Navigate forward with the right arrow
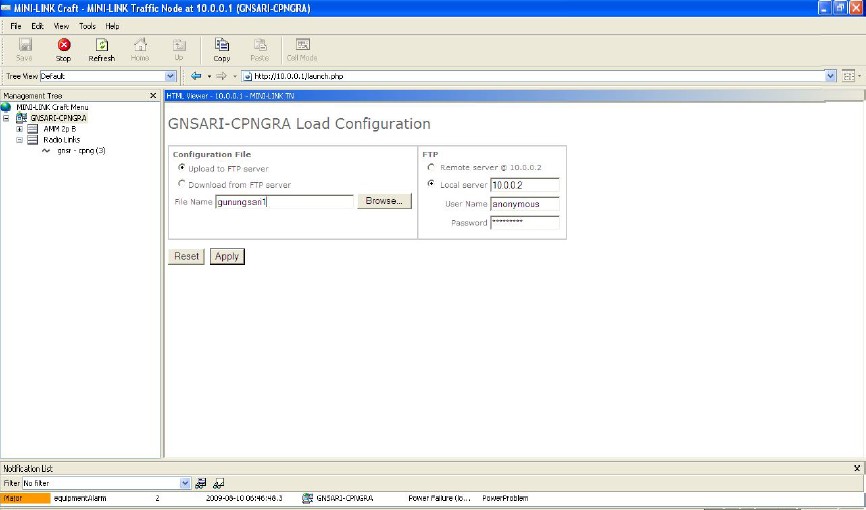 coord(221,76)
